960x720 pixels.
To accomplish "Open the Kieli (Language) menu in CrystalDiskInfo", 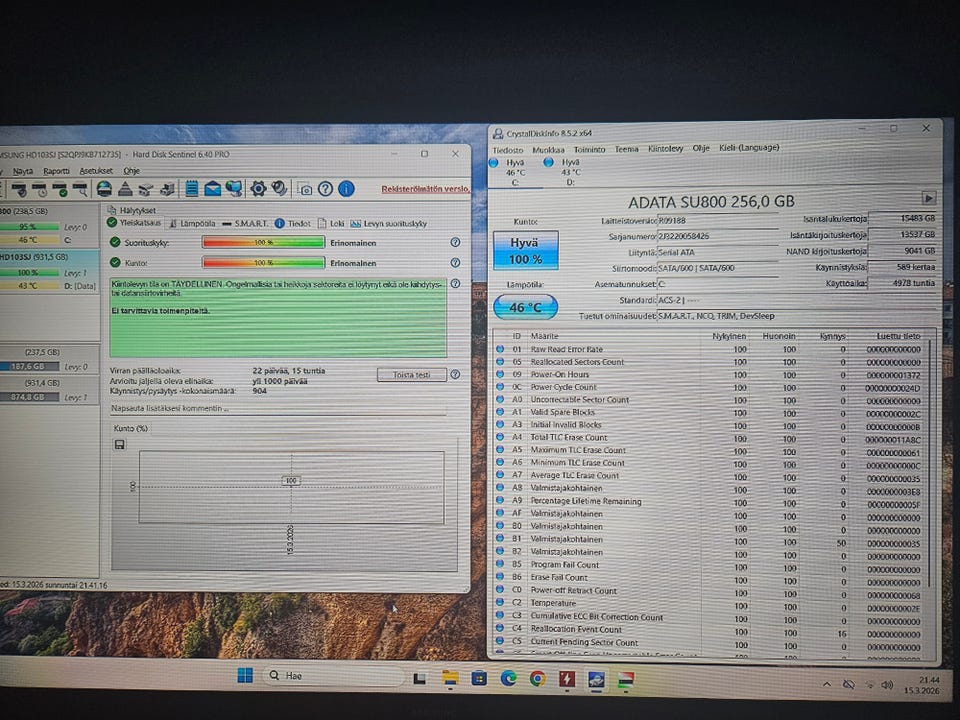I will coord(749,148).
